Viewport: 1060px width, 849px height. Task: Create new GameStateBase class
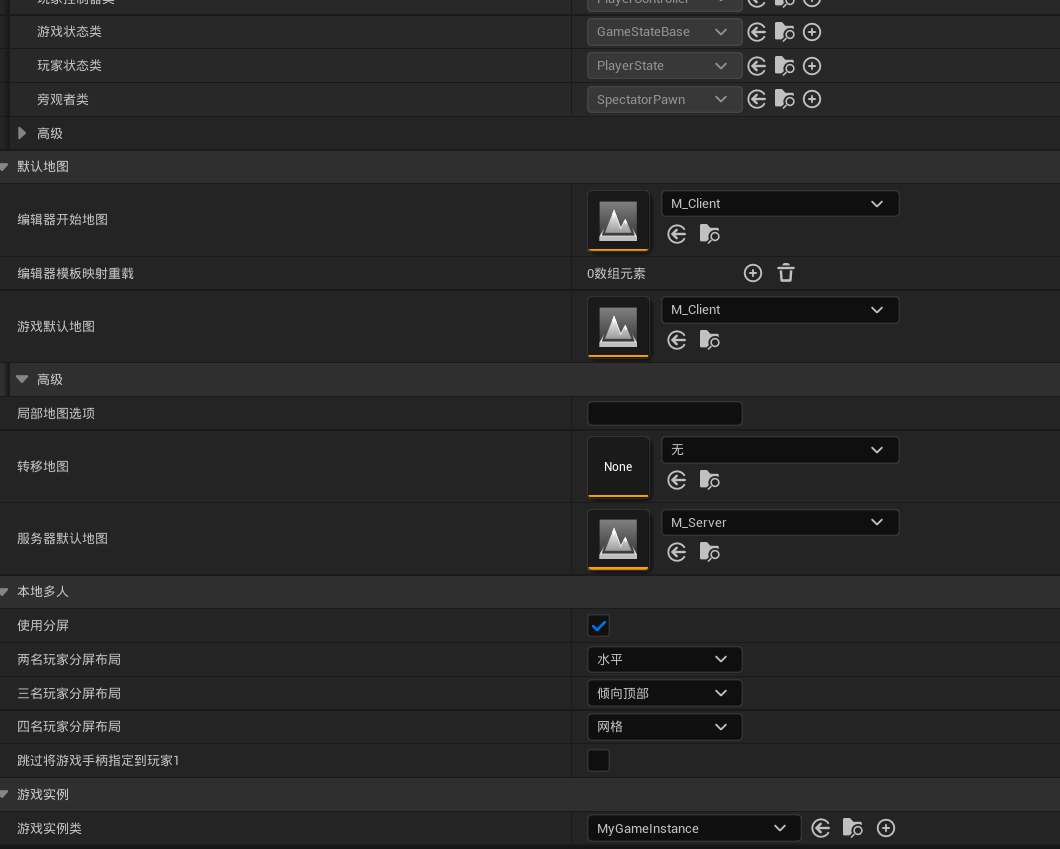pos(812,31)
